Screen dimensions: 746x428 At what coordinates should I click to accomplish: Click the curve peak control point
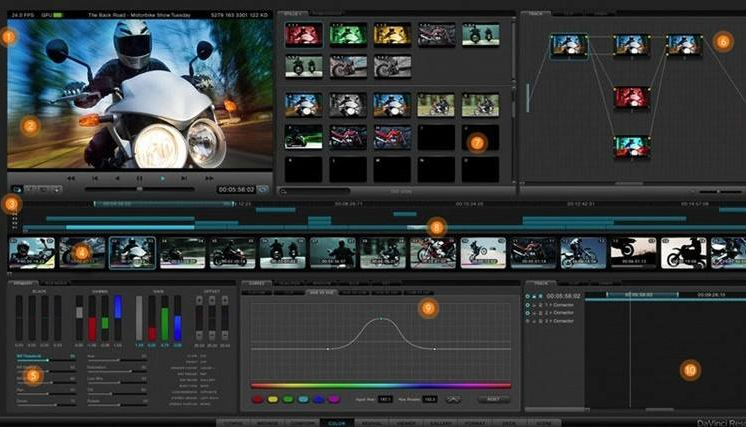pyautogui.click(x=381, y=319)
